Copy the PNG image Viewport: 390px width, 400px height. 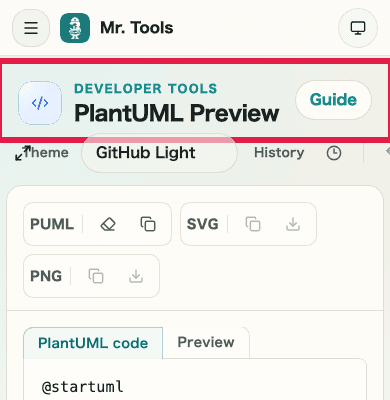coord(96,276)
